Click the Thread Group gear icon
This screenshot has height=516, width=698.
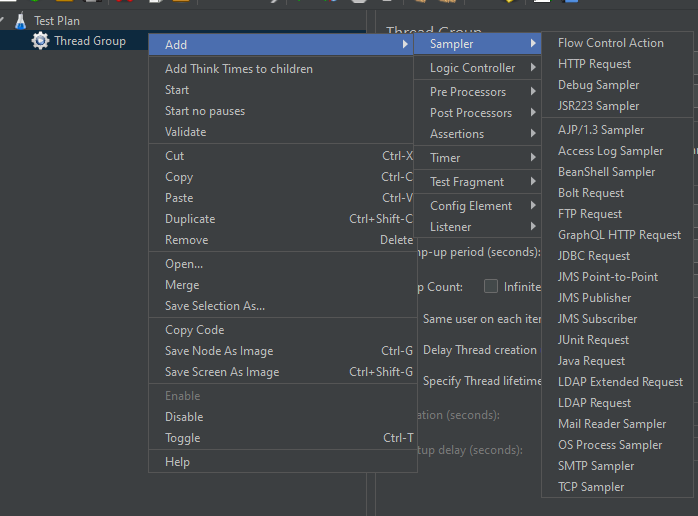click(x=40, y=41)
